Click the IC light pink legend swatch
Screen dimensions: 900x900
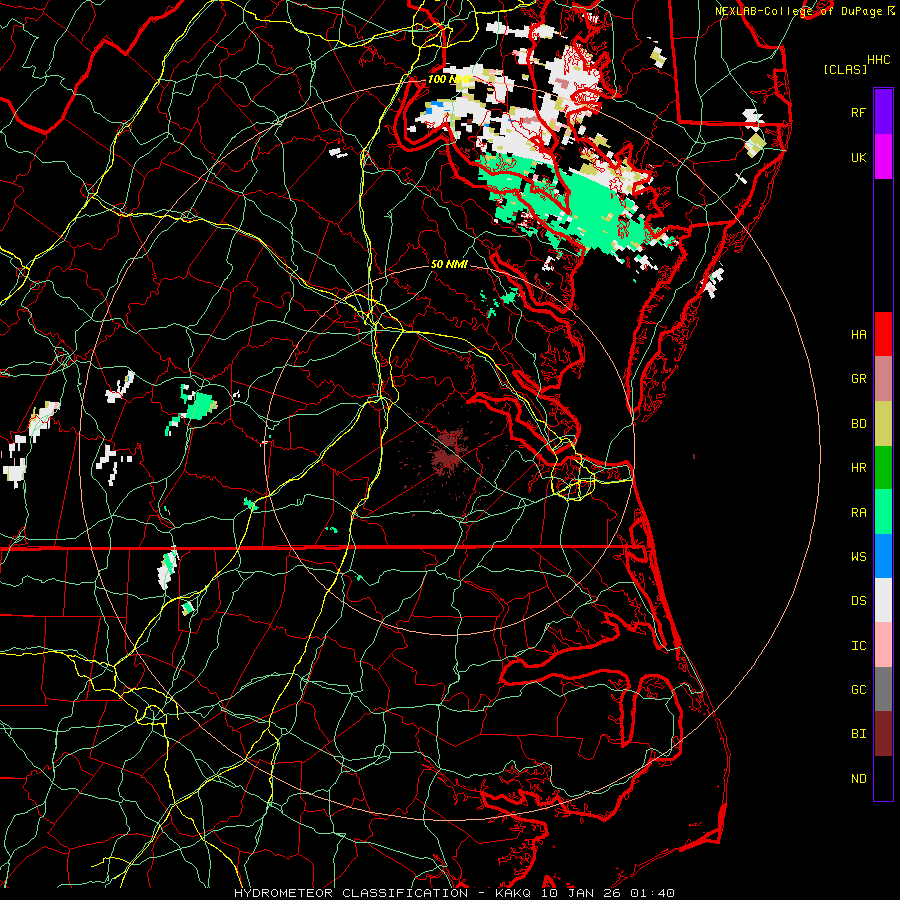click(x=883, y=645)
